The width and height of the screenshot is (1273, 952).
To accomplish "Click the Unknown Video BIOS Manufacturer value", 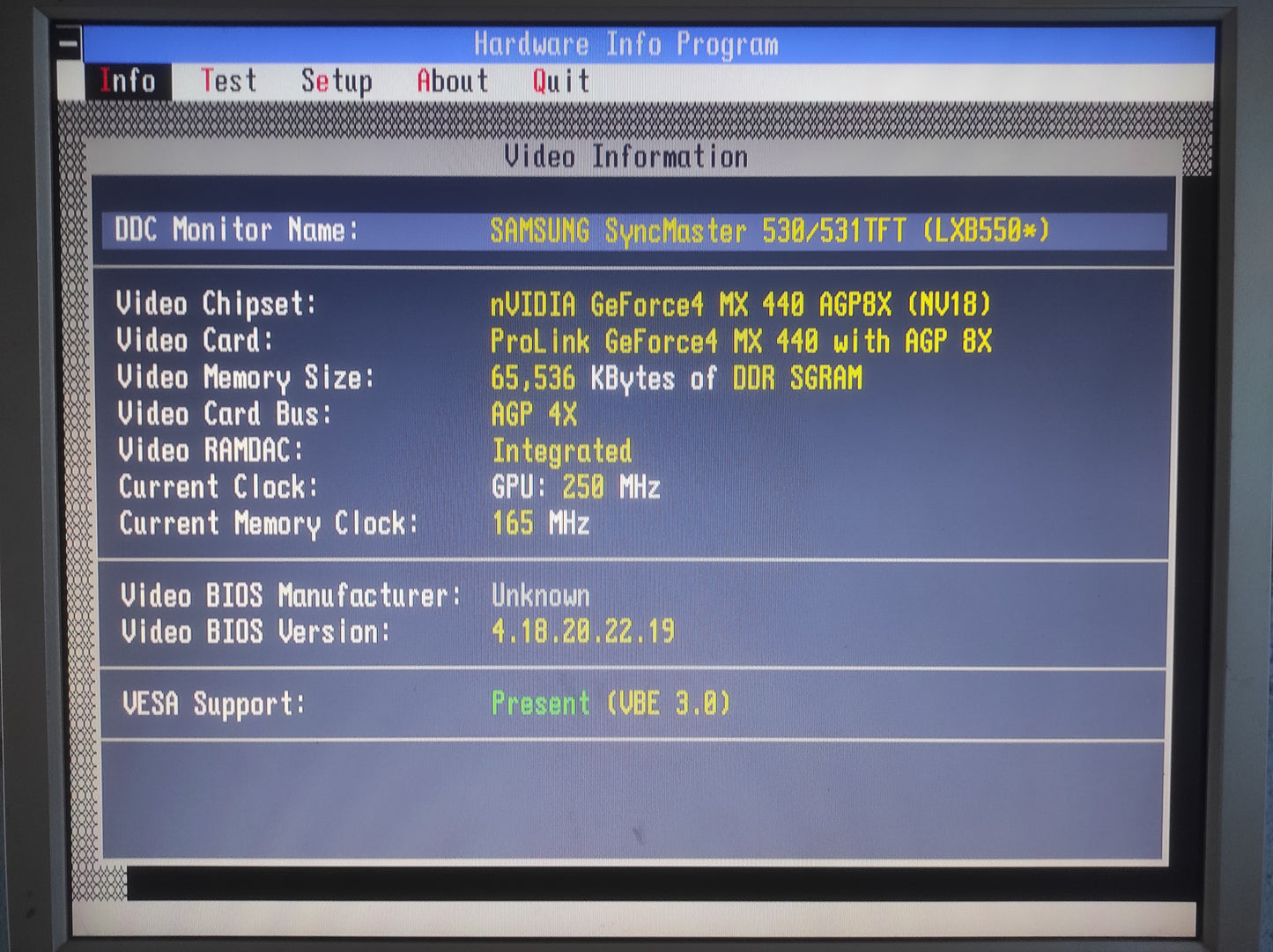I will [x=540, y=596].
